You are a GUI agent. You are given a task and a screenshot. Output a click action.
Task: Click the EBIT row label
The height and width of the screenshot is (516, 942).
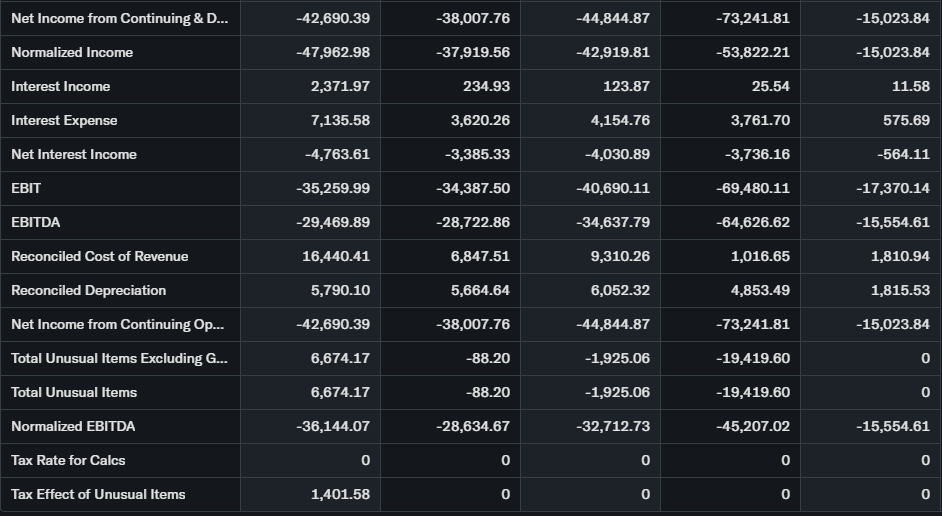[x=26, y=188]
